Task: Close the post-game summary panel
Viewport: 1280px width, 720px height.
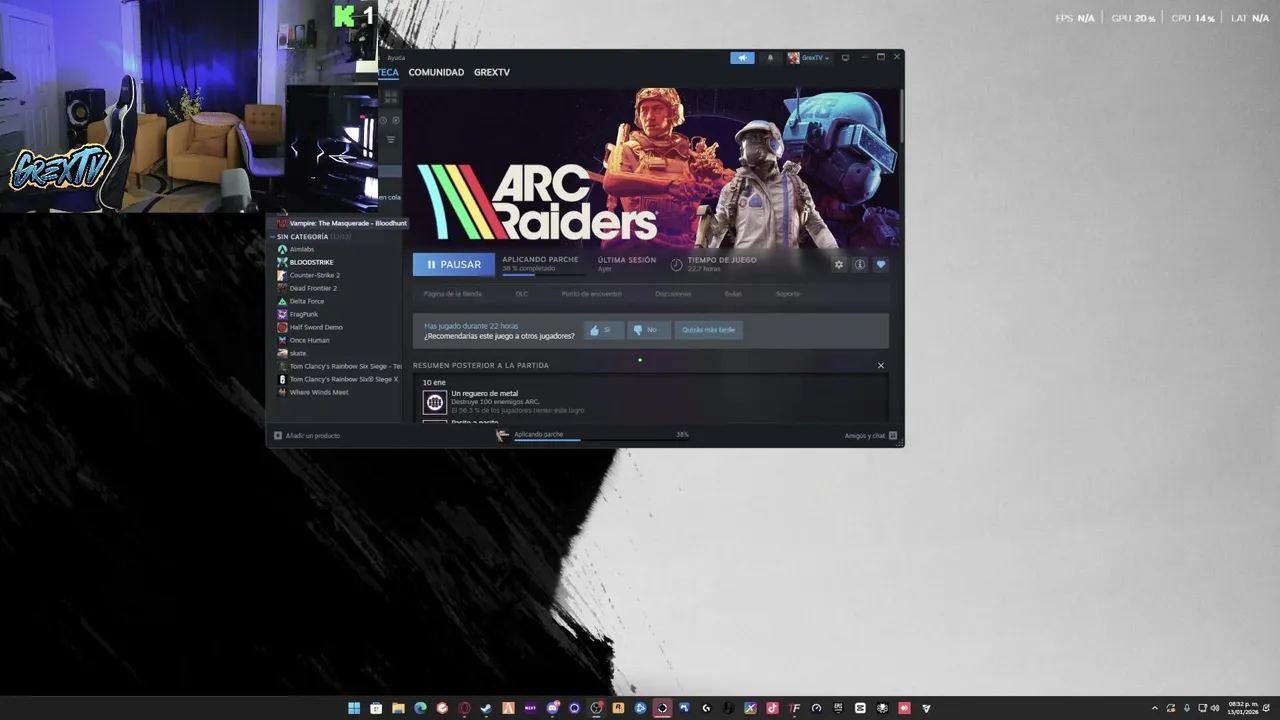Action: click(881, 366)
